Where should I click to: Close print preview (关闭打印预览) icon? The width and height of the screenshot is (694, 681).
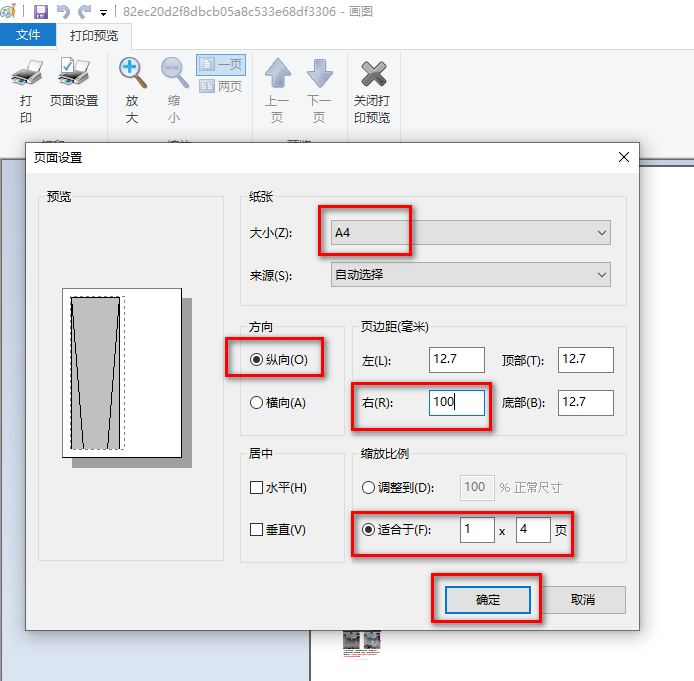click(372, 73)
